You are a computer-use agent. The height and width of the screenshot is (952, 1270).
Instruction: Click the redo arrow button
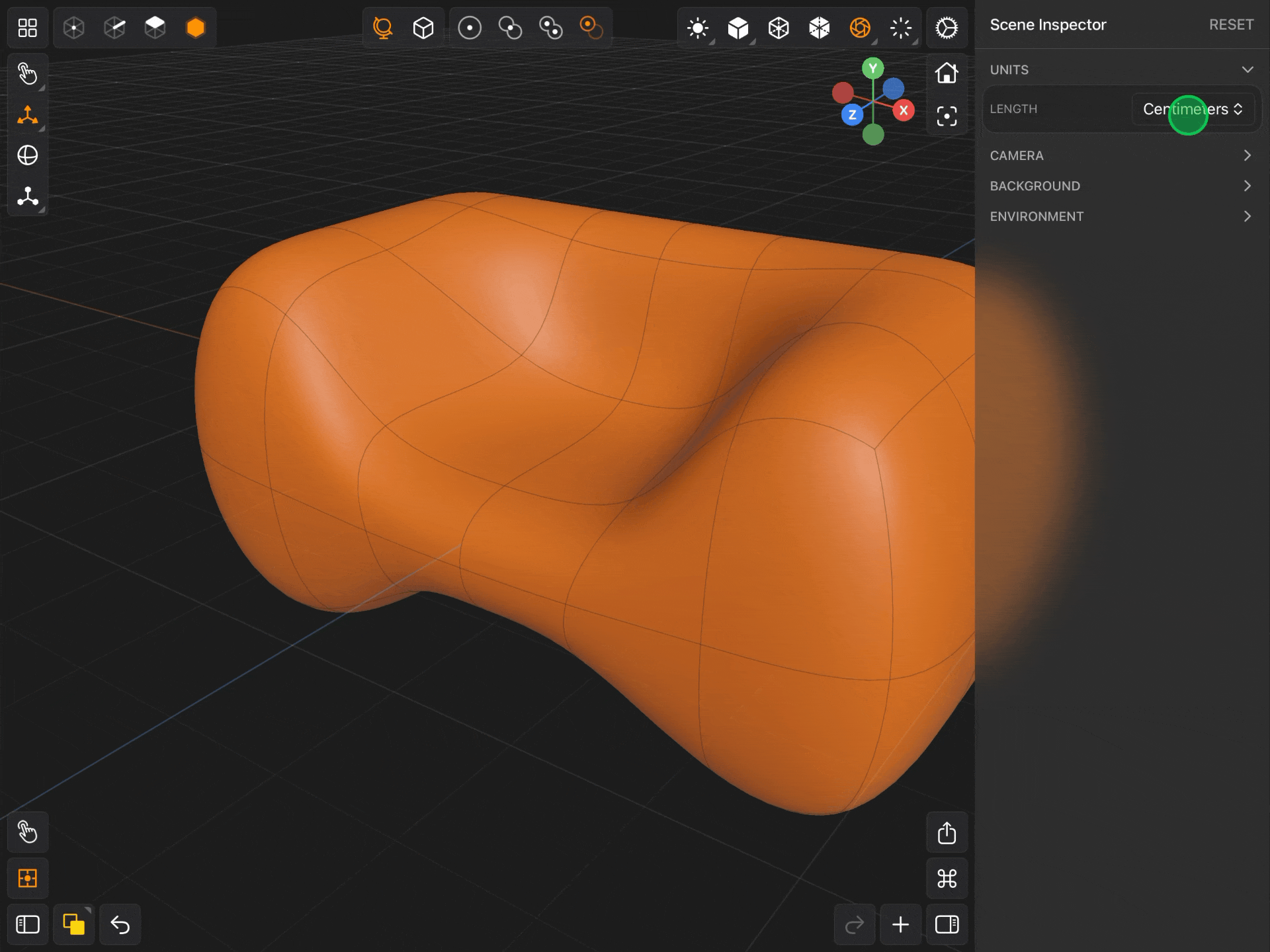tap(855, 924)
